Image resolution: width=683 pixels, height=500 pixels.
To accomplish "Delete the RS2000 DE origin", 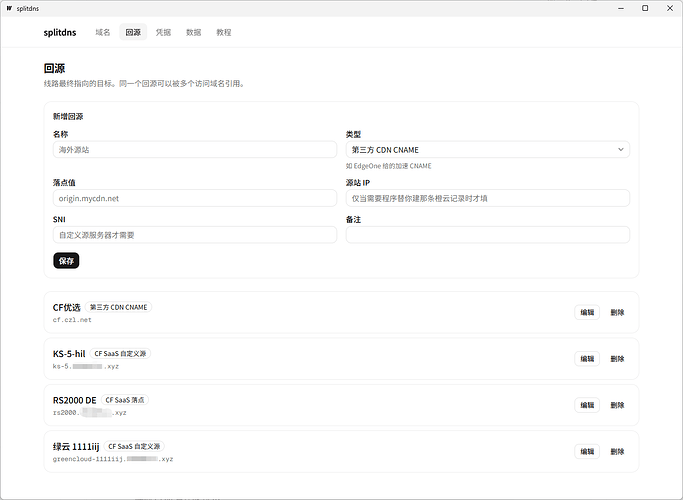I will coord(617,405).
